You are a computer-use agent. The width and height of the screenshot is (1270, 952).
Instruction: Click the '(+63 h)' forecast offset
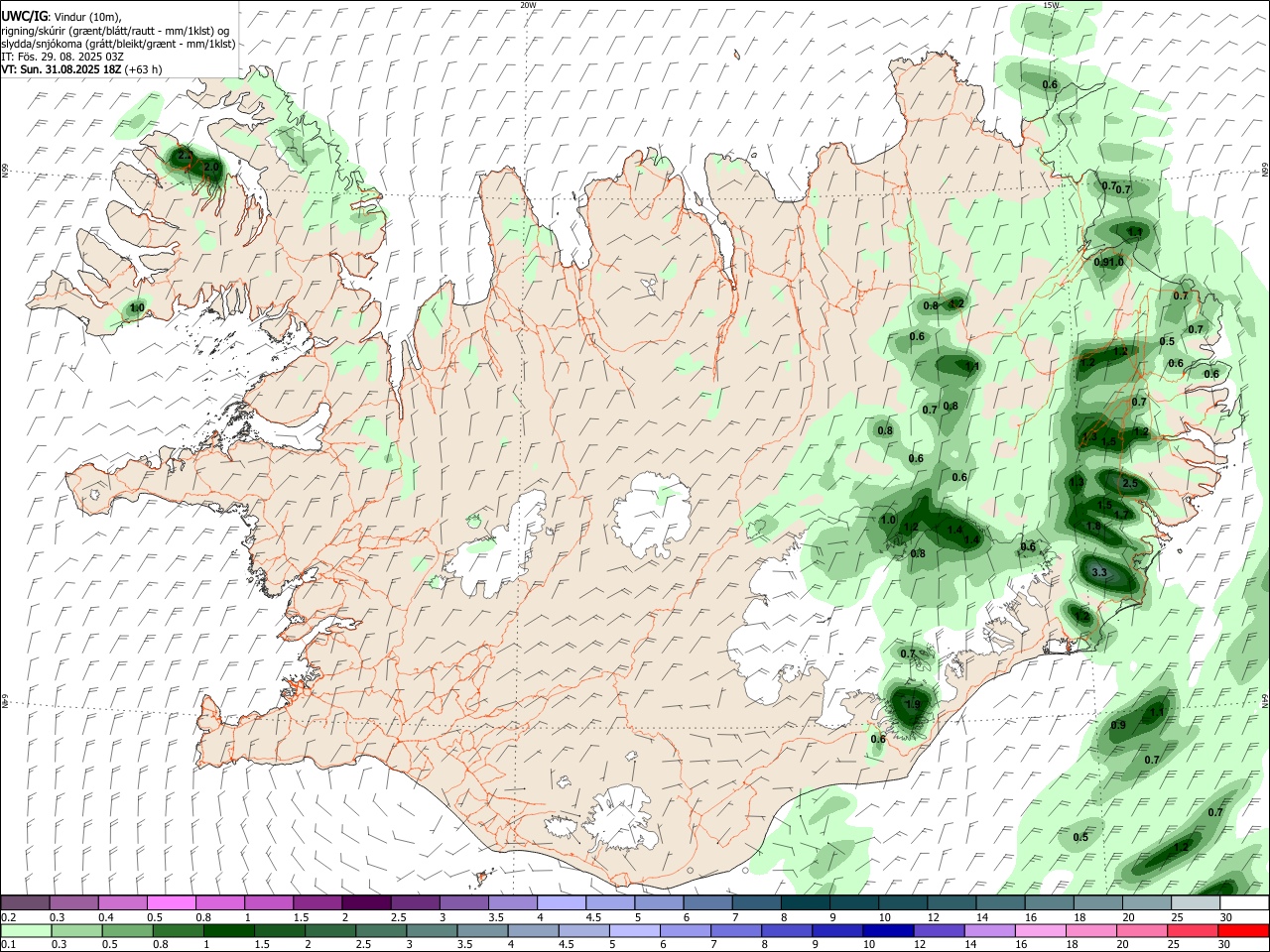pyautogui.click(x=144, y=69)
